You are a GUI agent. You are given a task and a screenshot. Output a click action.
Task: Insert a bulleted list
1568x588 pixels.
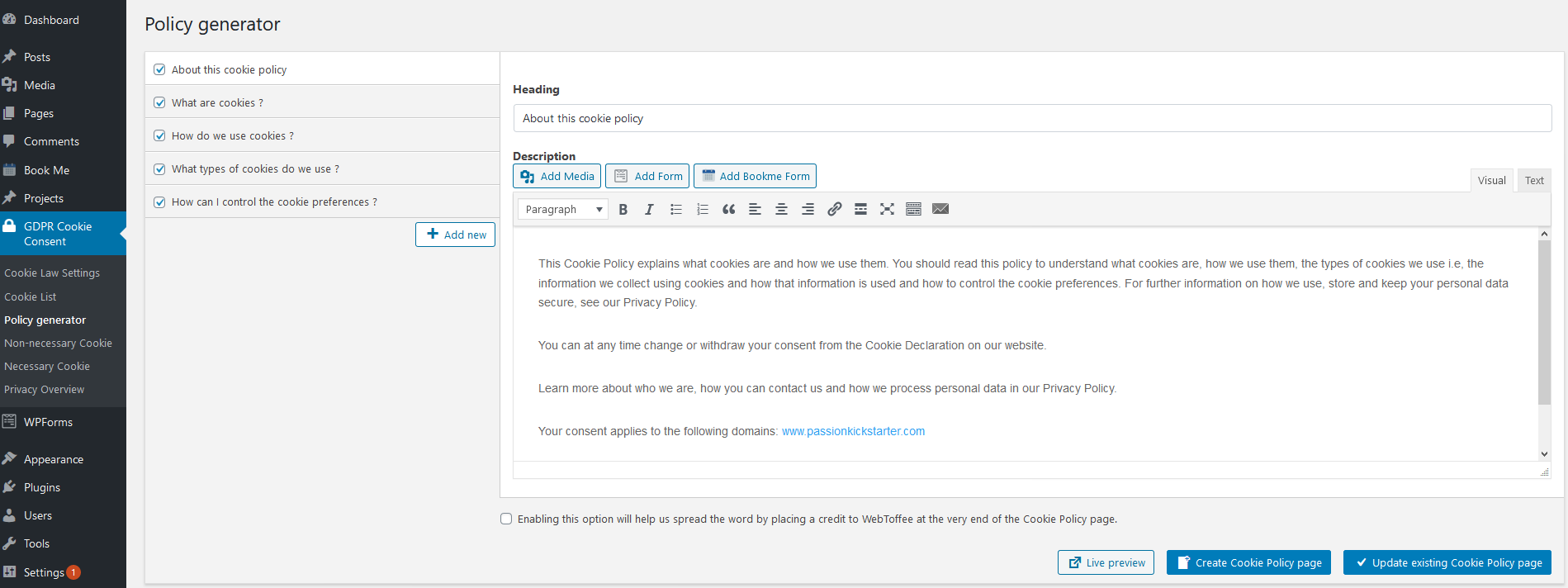point(676,209)
